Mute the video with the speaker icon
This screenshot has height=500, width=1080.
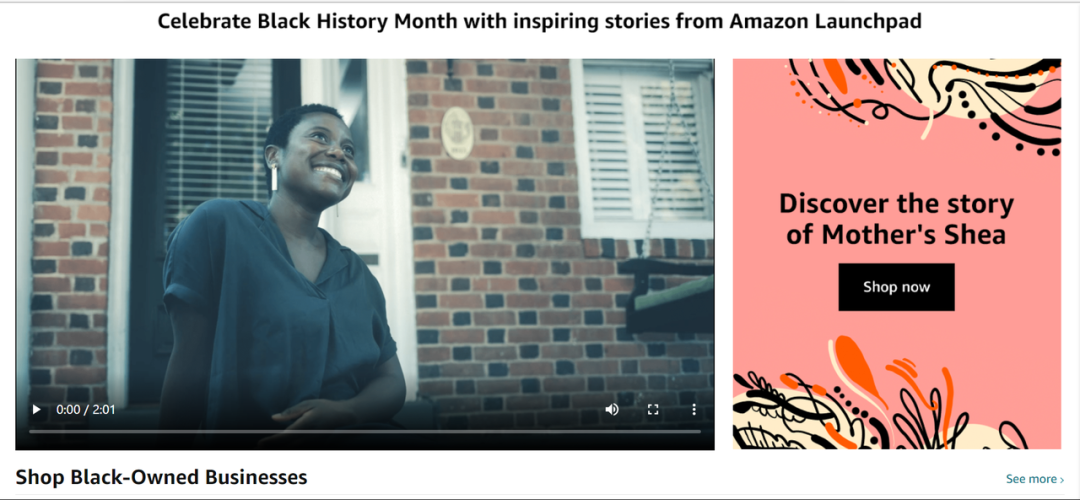pos(612,410)
